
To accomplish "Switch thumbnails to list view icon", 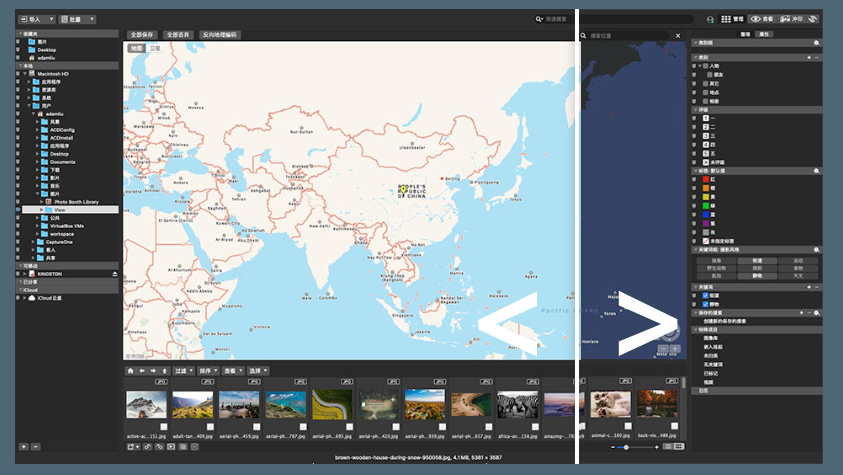I will (668, 447).
